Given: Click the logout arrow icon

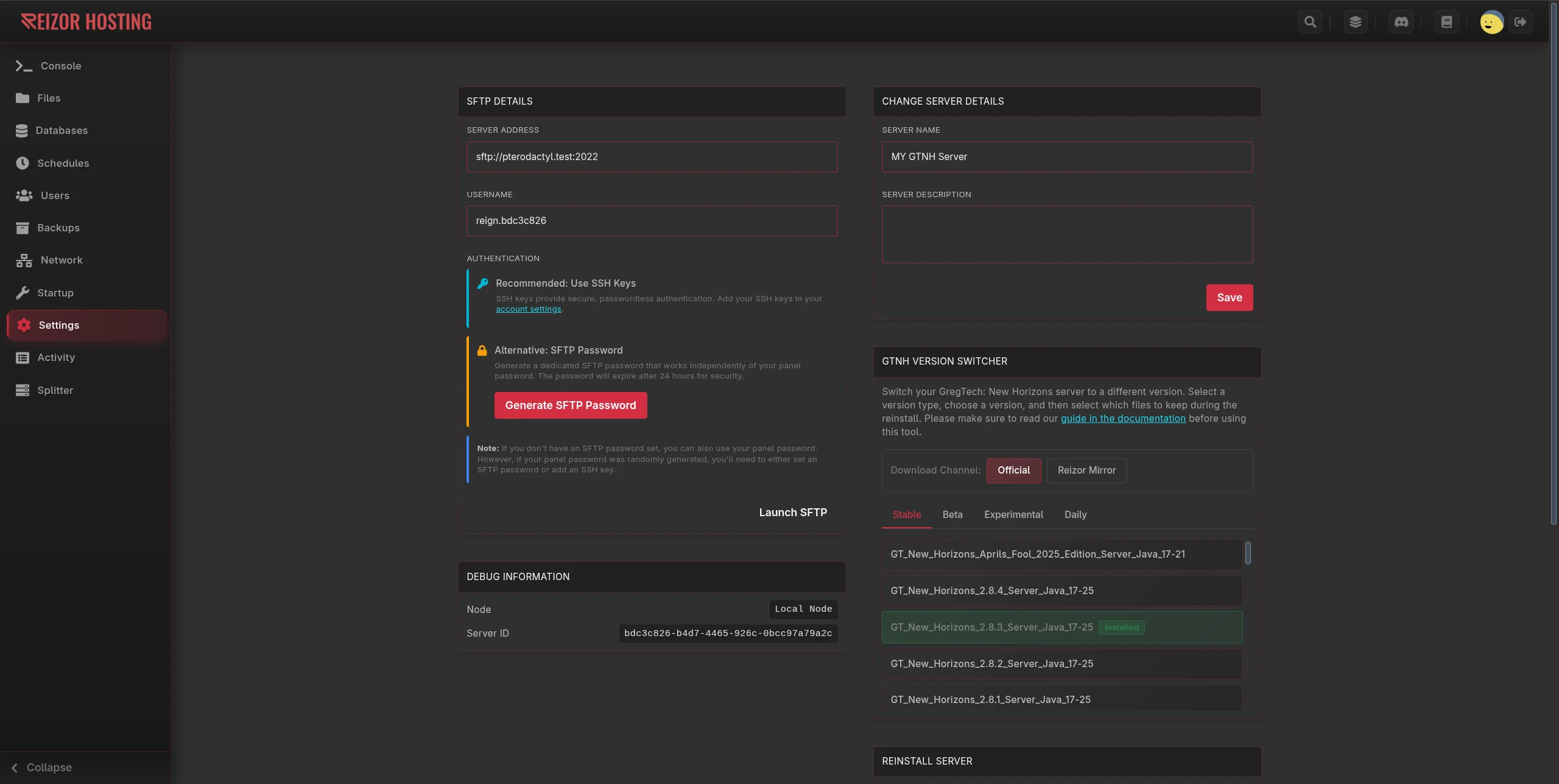Looking at the screenshot, I should pos(1521,22).
